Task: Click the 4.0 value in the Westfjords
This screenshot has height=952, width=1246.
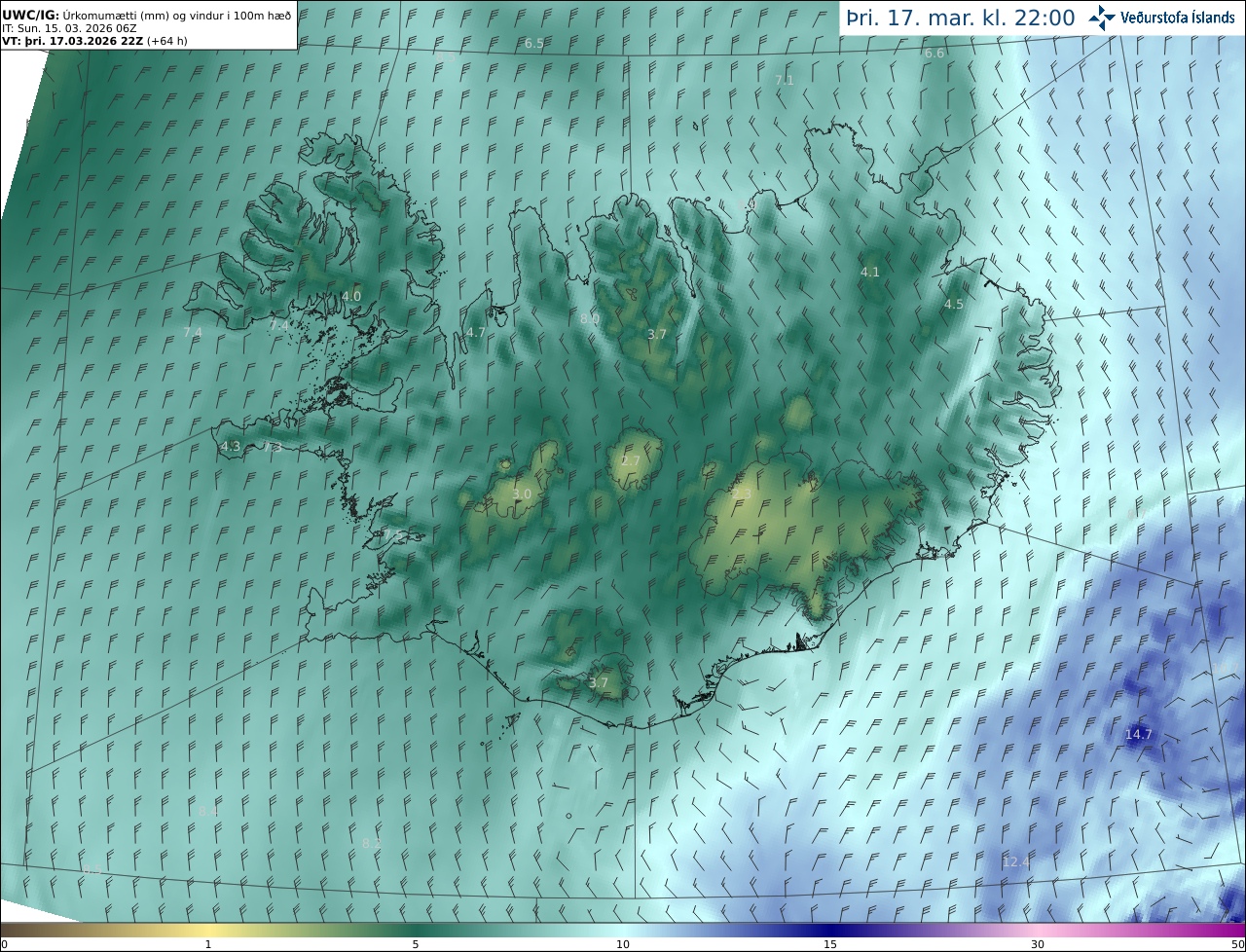Action: (x=351, y=295)
